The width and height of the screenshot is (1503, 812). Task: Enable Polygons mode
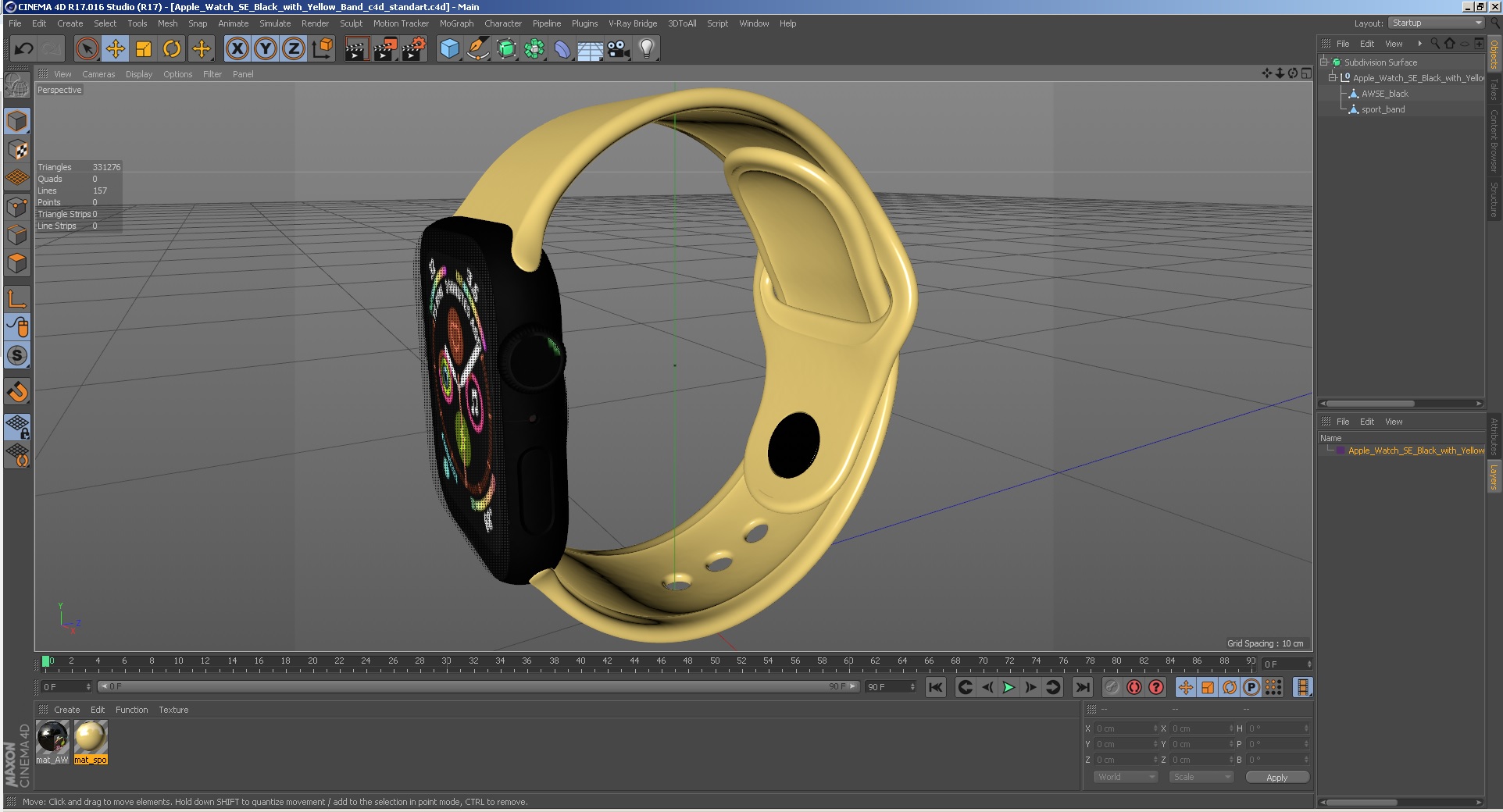(x=17, y=263)
